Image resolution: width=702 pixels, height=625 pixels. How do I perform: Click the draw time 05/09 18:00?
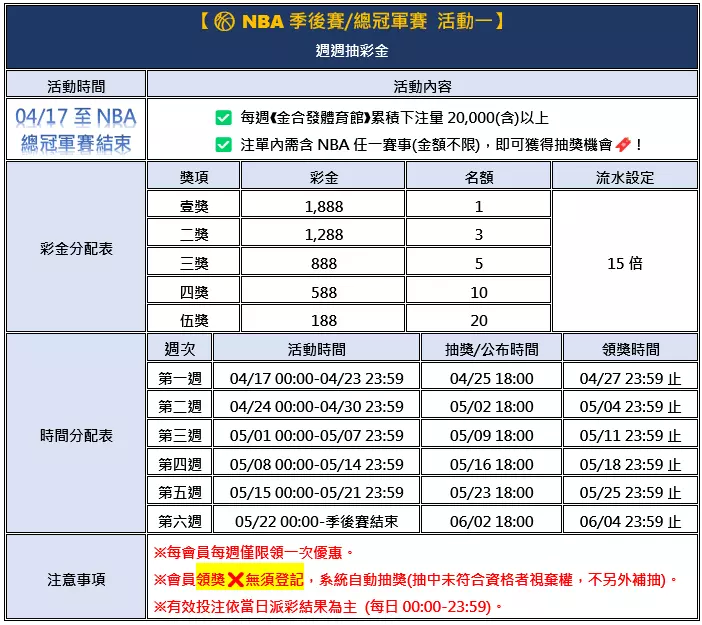tap(491, 435)
